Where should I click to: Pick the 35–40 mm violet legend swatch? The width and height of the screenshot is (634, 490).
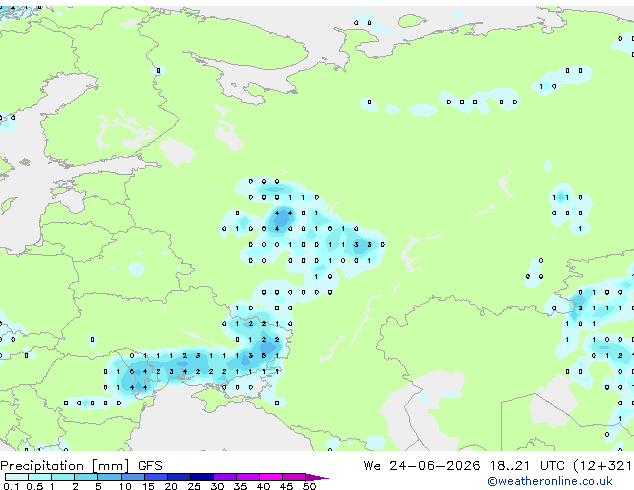pos(247,477)
